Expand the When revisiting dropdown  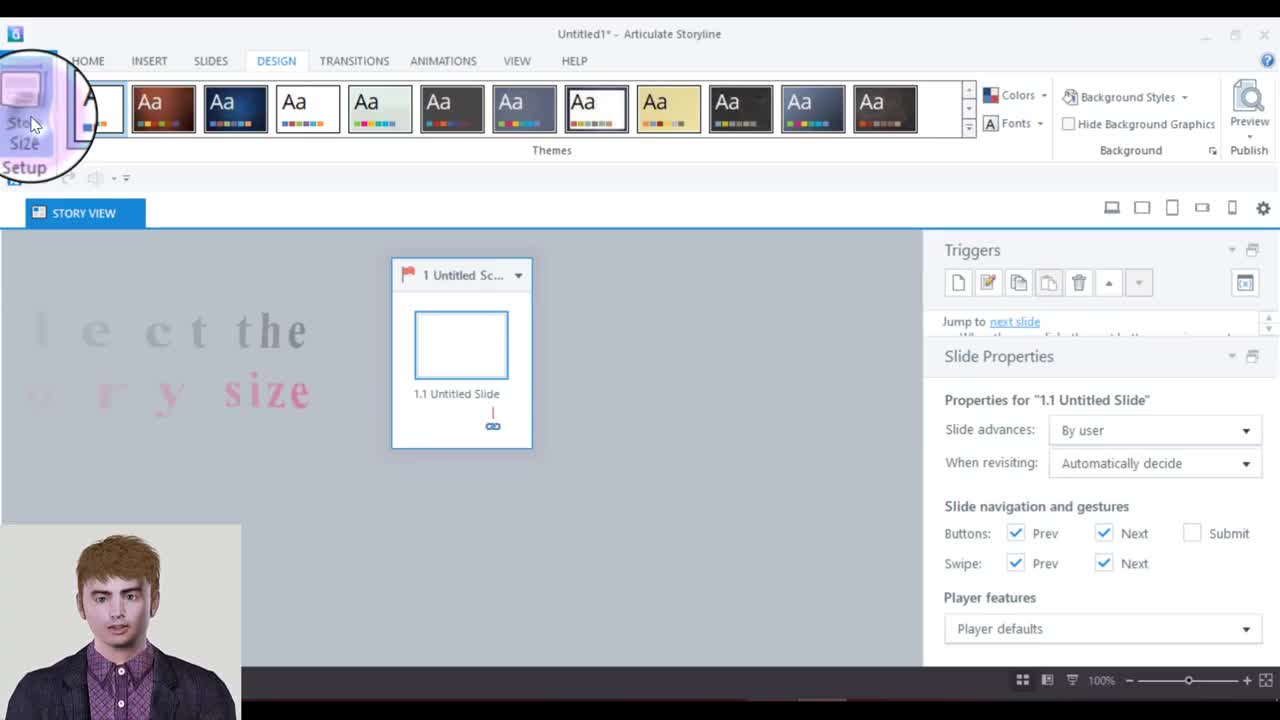click(1155, 463)
